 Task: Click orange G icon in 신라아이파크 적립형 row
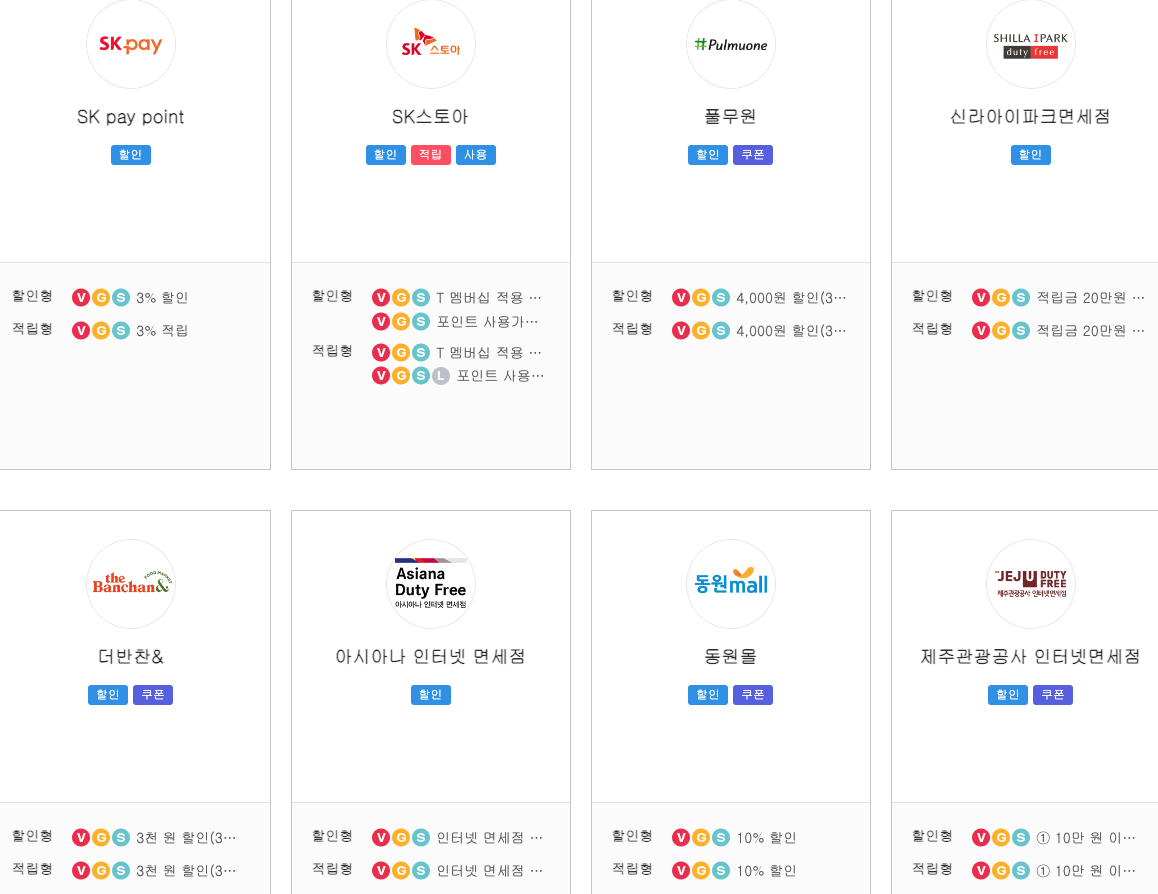[x=1001, y=331]
